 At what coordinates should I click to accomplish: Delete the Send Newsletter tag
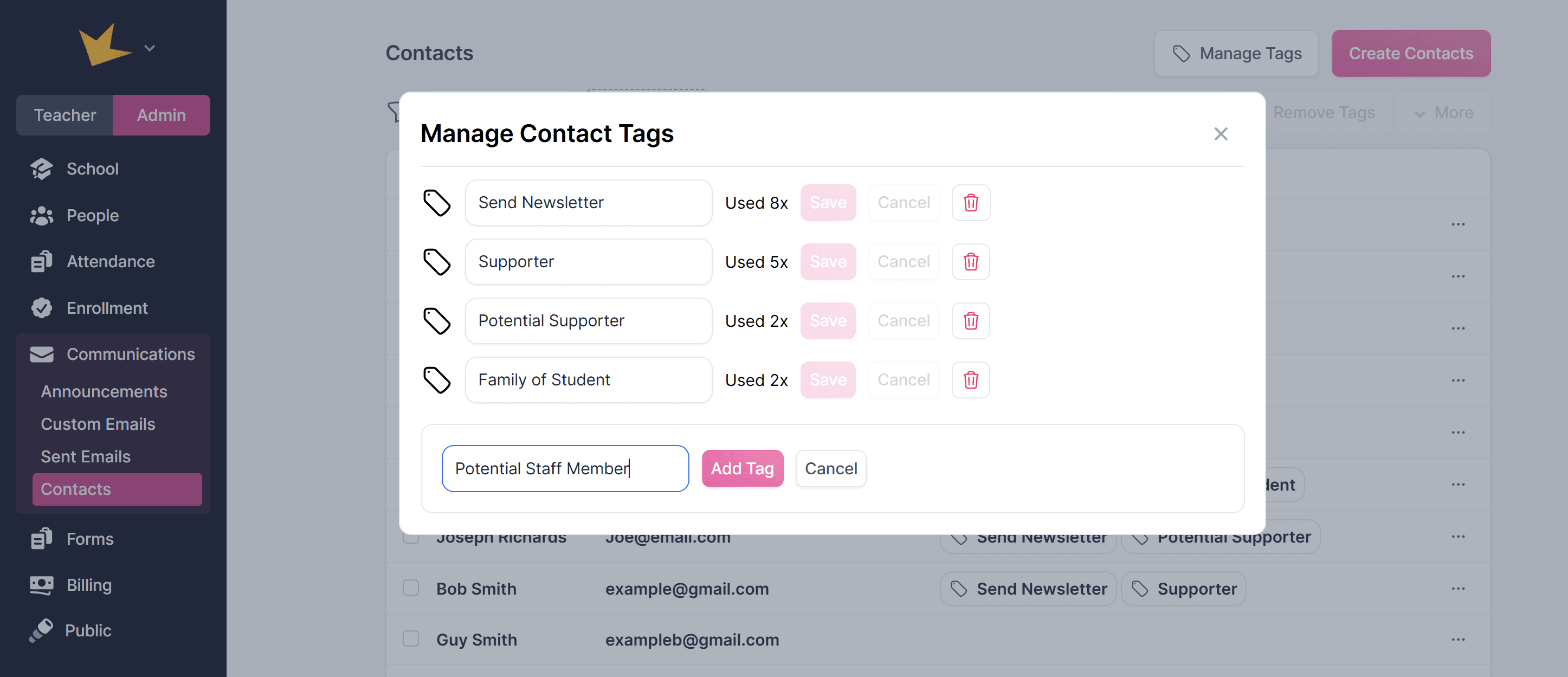pyautogui.click(x=970, y=203)
